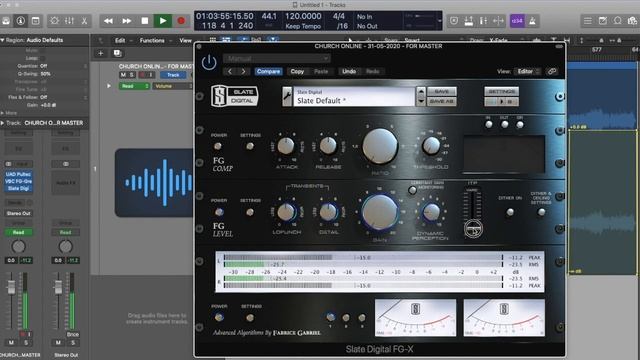Image resolution: width=640 pixels, height=360 pixels.
Task: Open the Loop Browser icon
Action: (618, 21)
